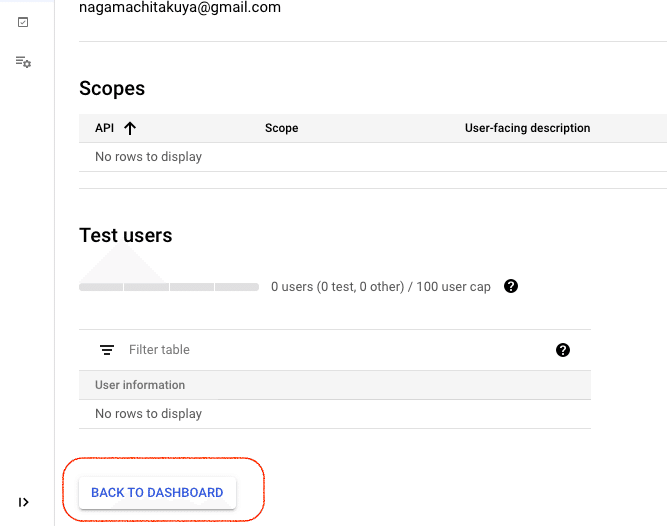Open help icon in the filter row
The width and height of the screenshot is (667, 526).
coord(563,350)
